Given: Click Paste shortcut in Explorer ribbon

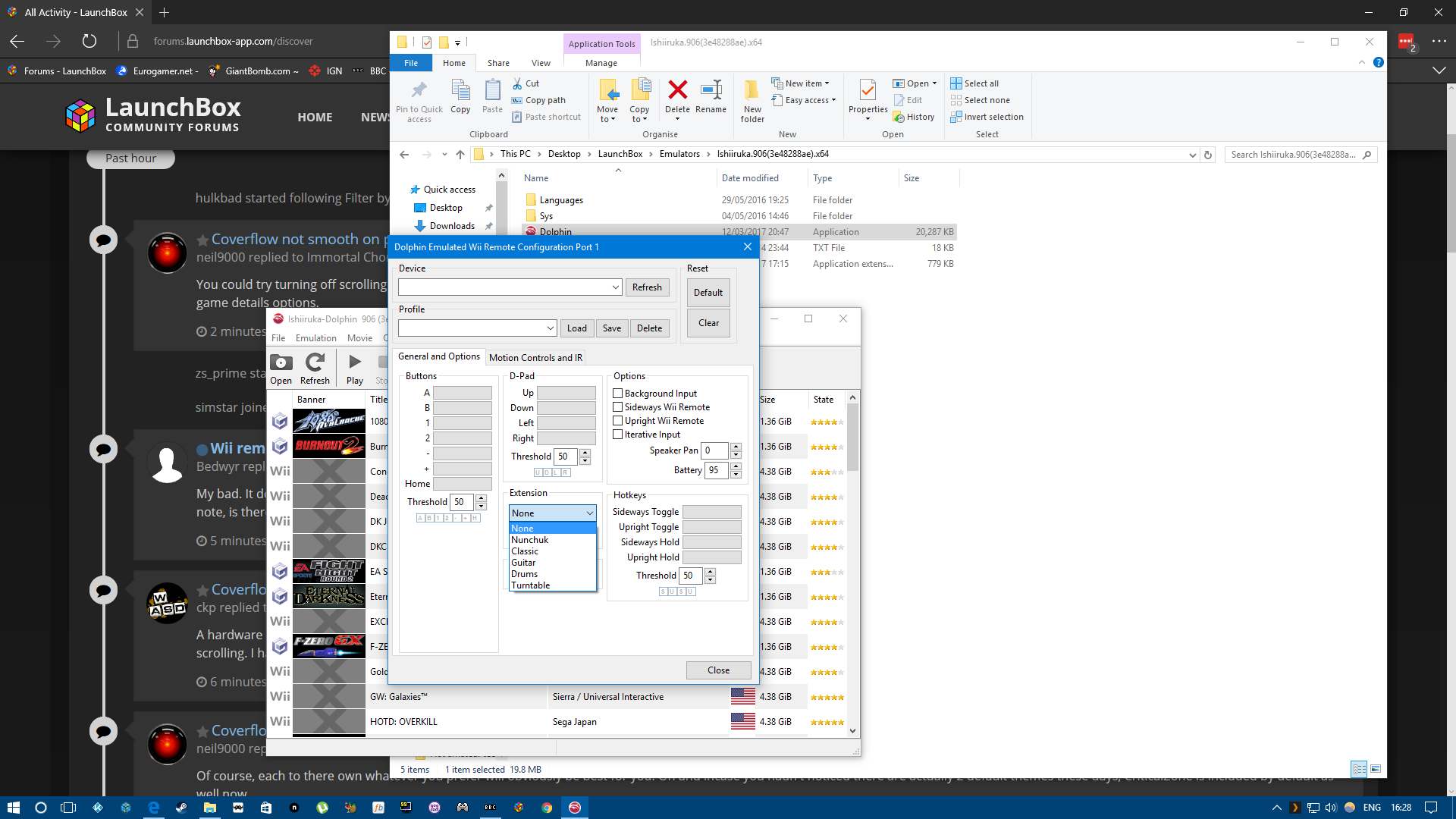Looking at the screenshot, I should [x=546, y=117].
